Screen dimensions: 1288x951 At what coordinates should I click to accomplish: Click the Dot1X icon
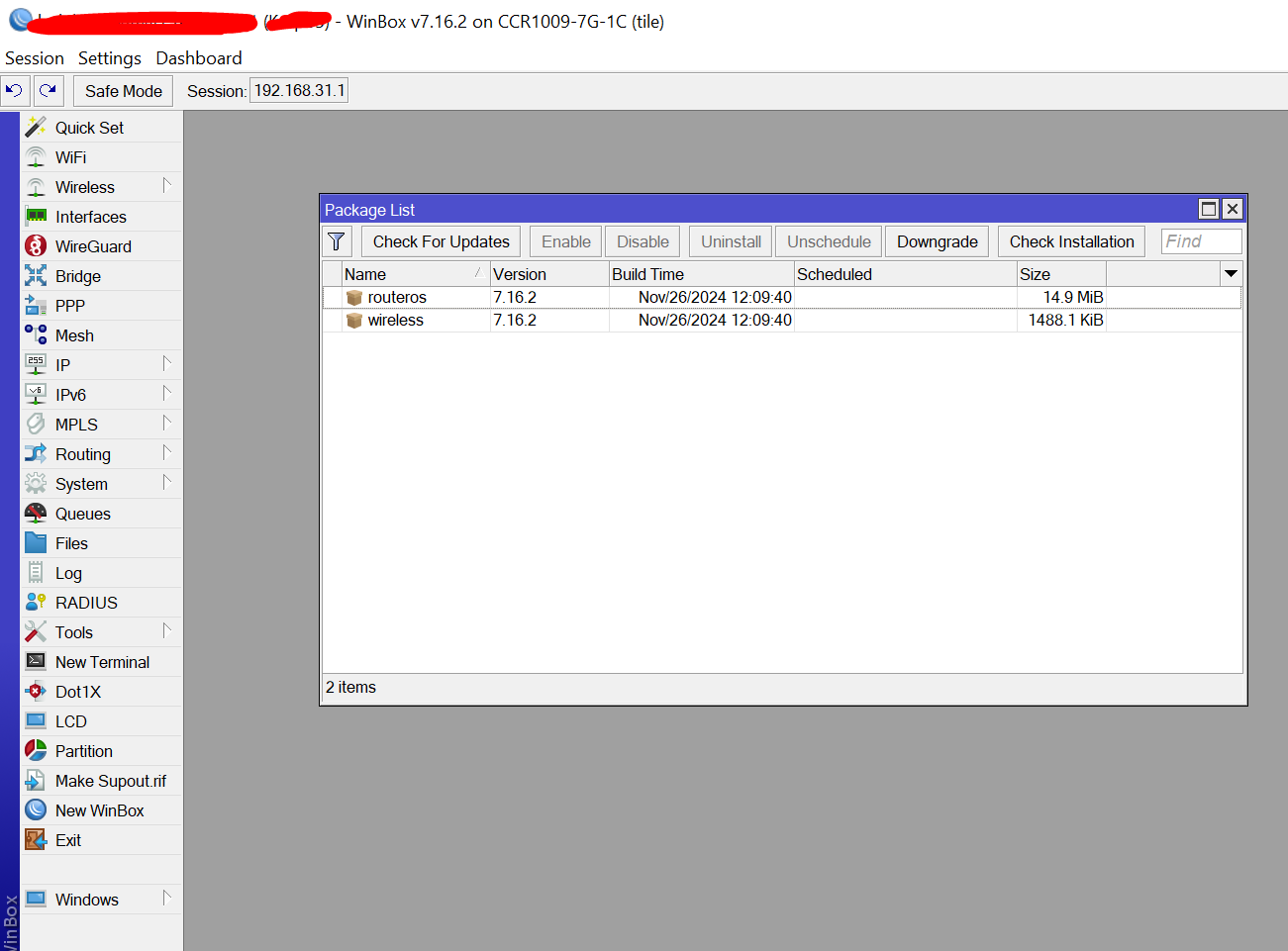tap(36, 691)
